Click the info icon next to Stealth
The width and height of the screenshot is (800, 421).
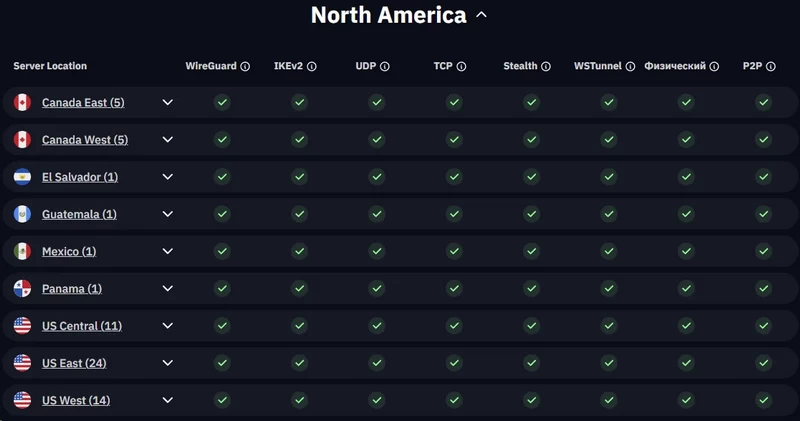(546, 66)
